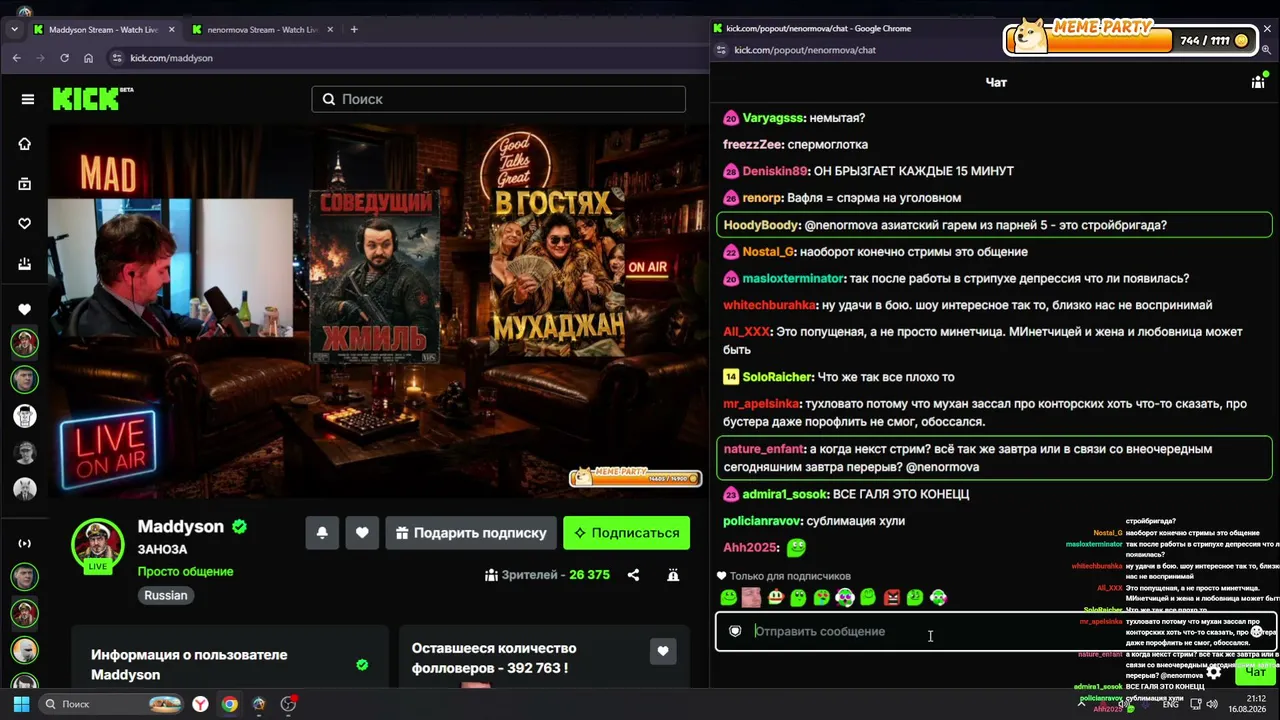Open the Browse icon in Kick sidebar
This screenshot has height=720, width=1280.
coord(25,184)
